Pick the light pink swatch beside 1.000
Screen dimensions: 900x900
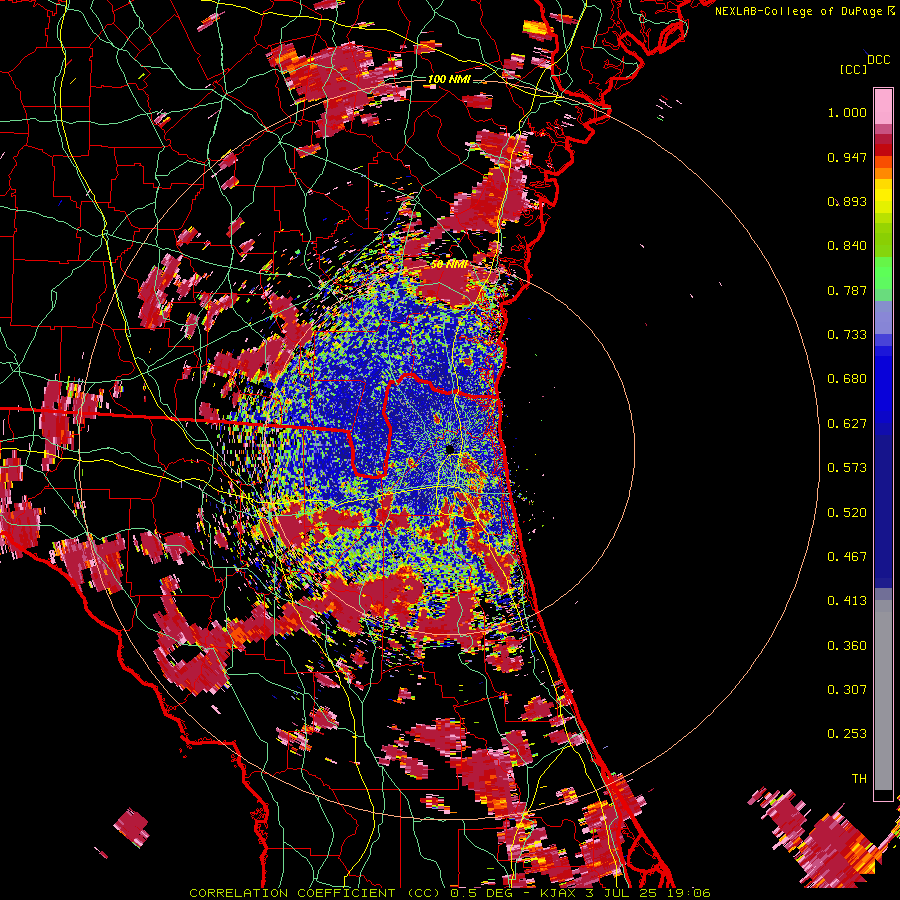point(883,107)
